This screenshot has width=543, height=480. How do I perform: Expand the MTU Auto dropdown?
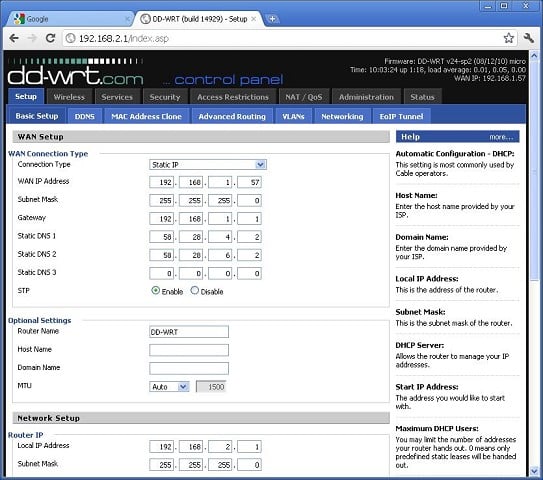click(x=169, y=386)
